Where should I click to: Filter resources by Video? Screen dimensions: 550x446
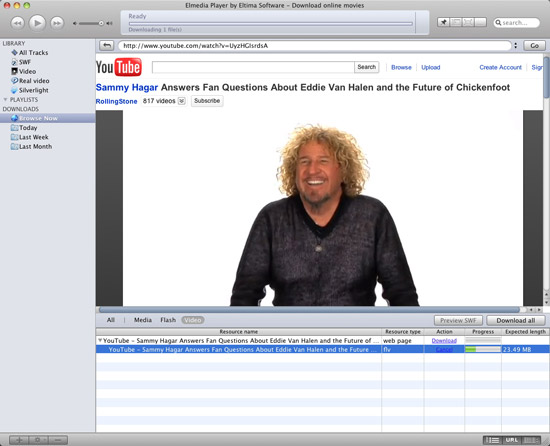pyautogui.click(x=193, y=320)
